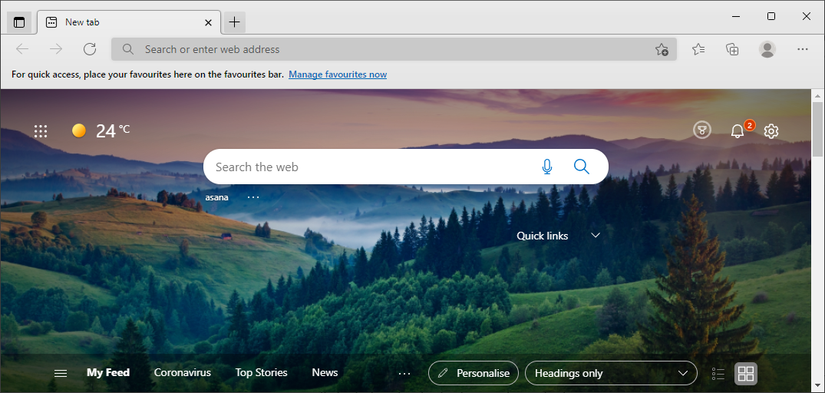Maximize the browser window
This screenshot has height=393, width=825.
click(x=771, y=16)
